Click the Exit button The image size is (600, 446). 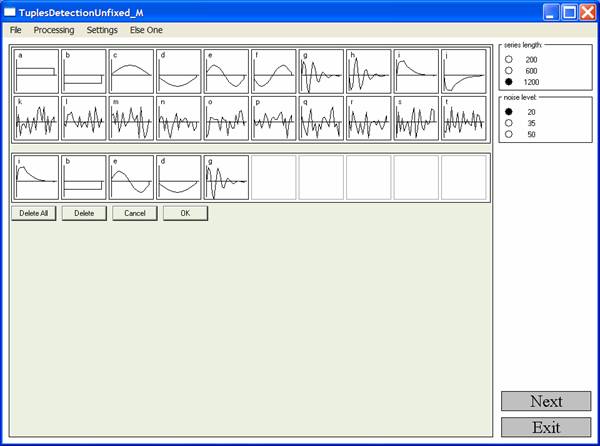click(x=546, y=427)
